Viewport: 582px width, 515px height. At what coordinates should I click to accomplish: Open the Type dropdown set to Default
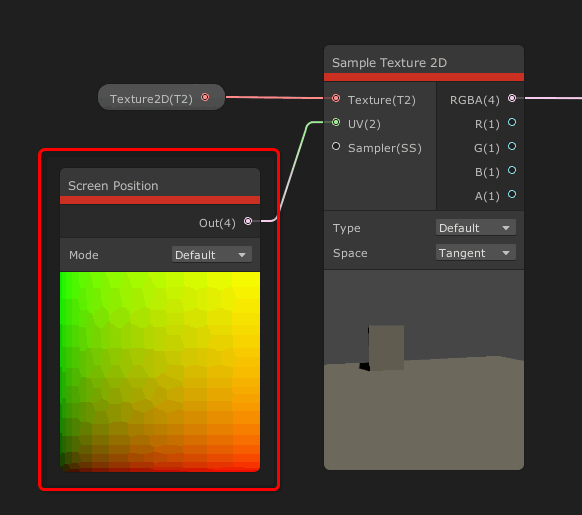475,228
